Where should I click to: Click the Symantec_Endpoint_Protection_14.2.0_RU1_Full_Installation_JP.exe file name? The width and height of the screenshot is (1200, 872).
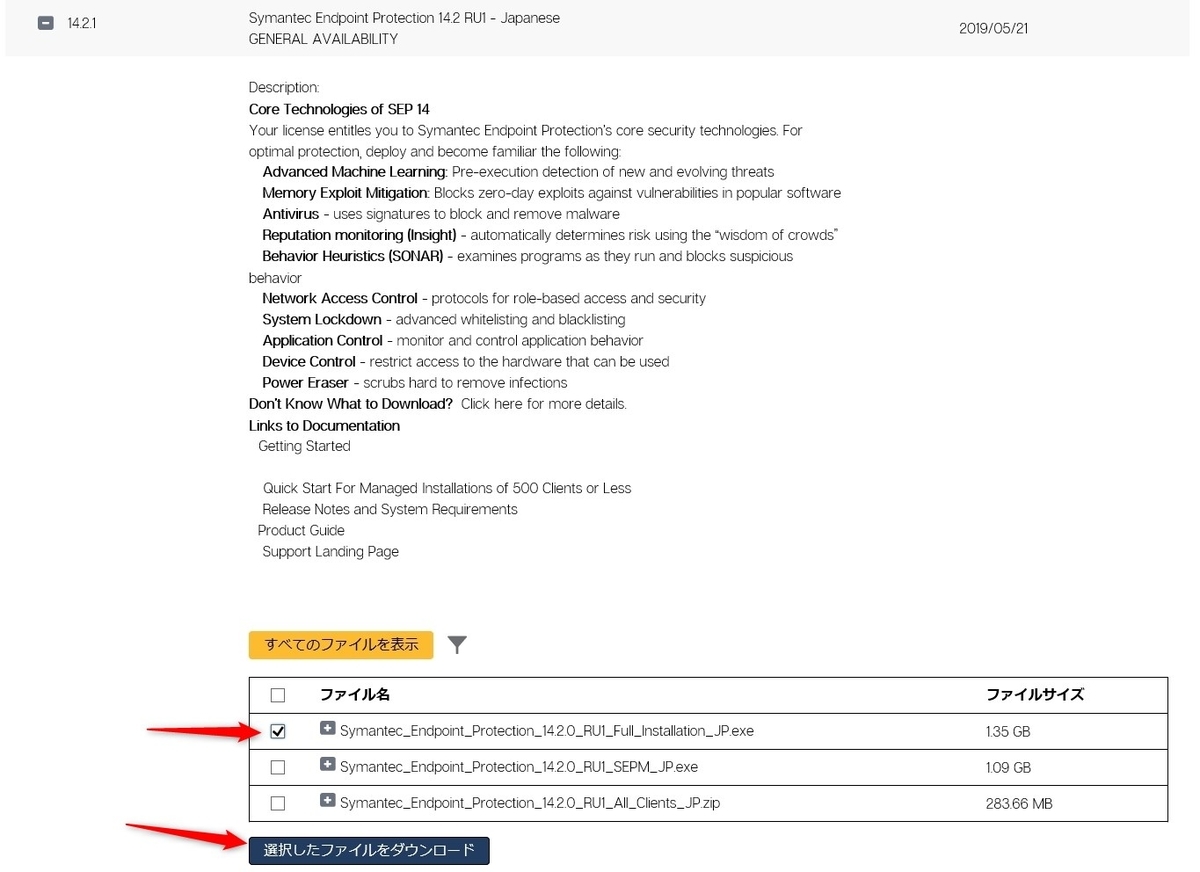click(547, 731)
